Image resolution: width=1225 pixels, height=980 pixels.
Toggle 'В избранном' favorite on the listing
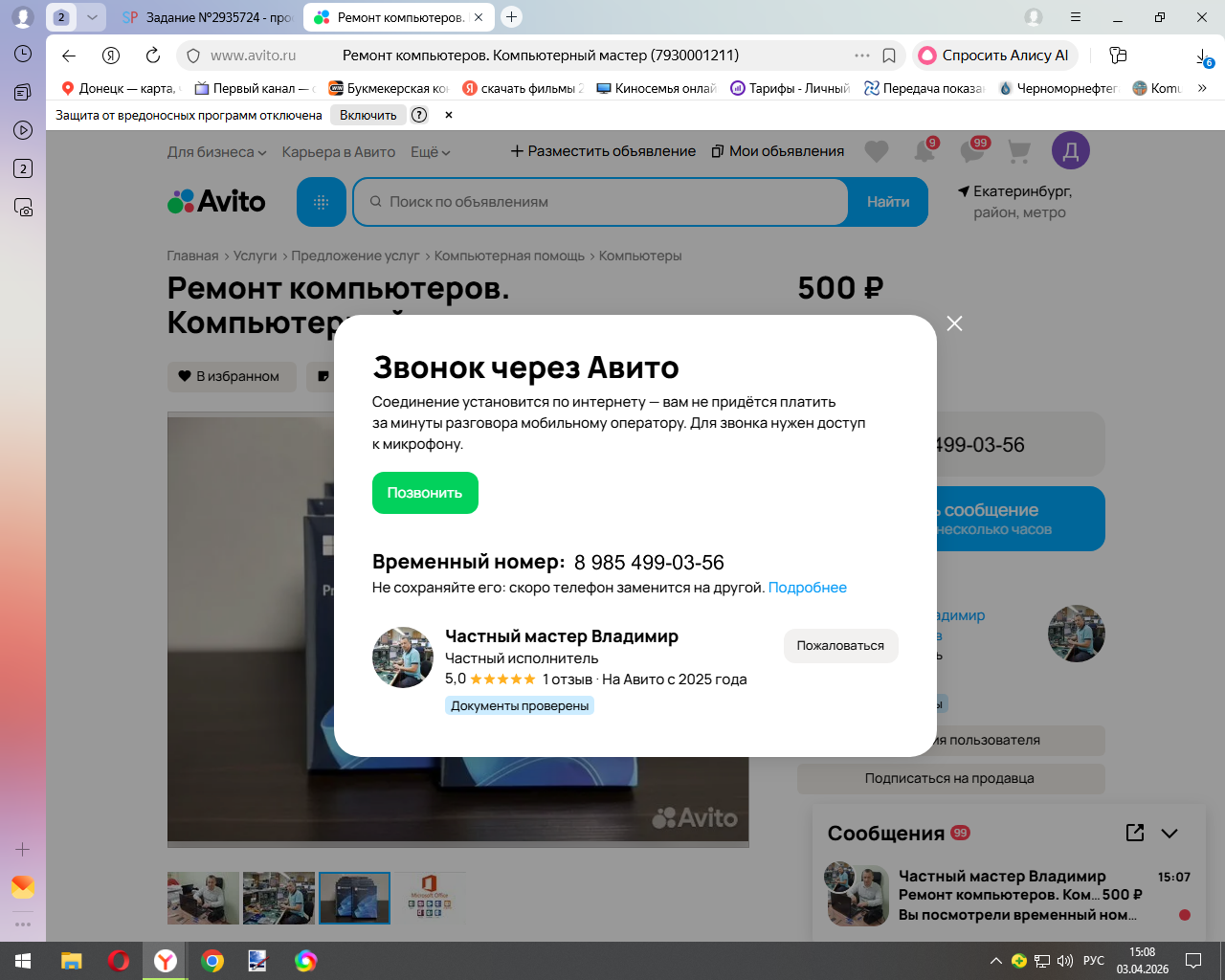click(x=232, y=377)
